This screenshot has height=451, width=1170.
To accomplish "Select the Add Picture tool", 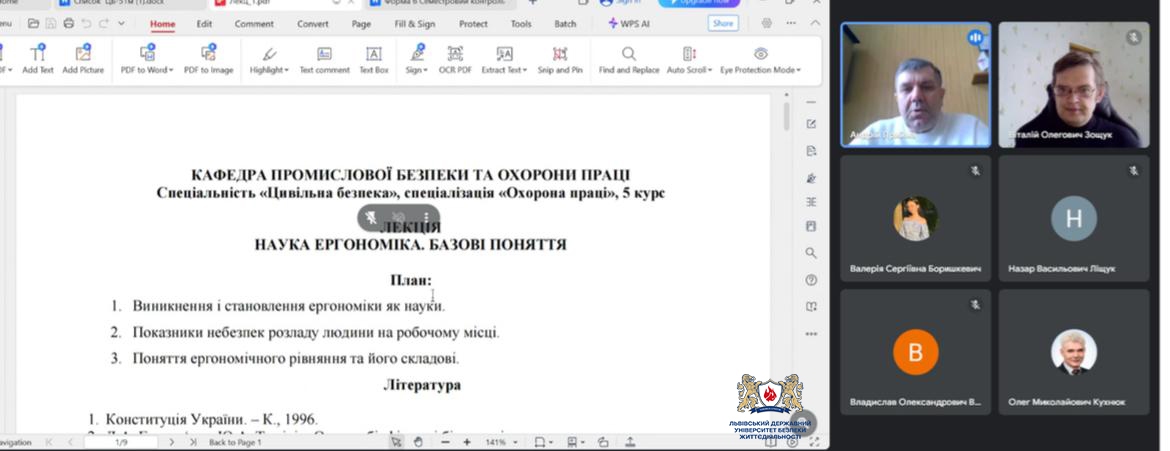I will click(83, 59).
